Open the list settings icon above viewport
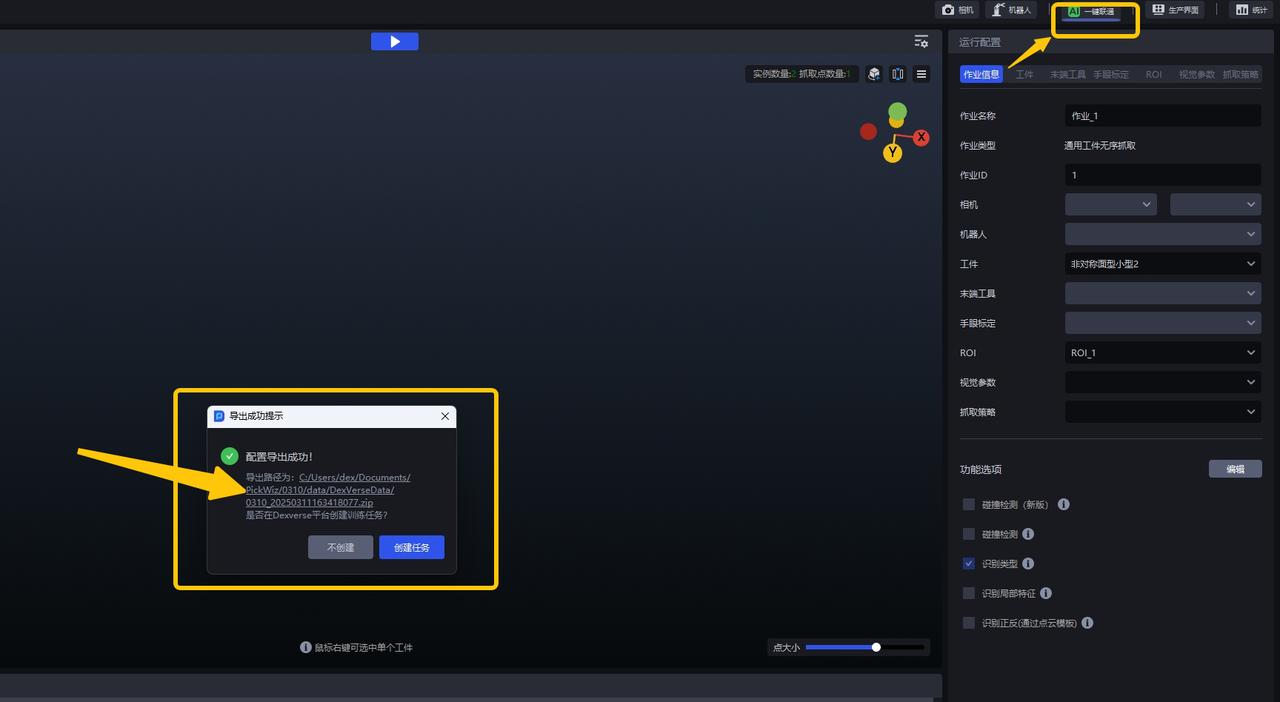1280x702 pixels. click(x=921, y=41)
